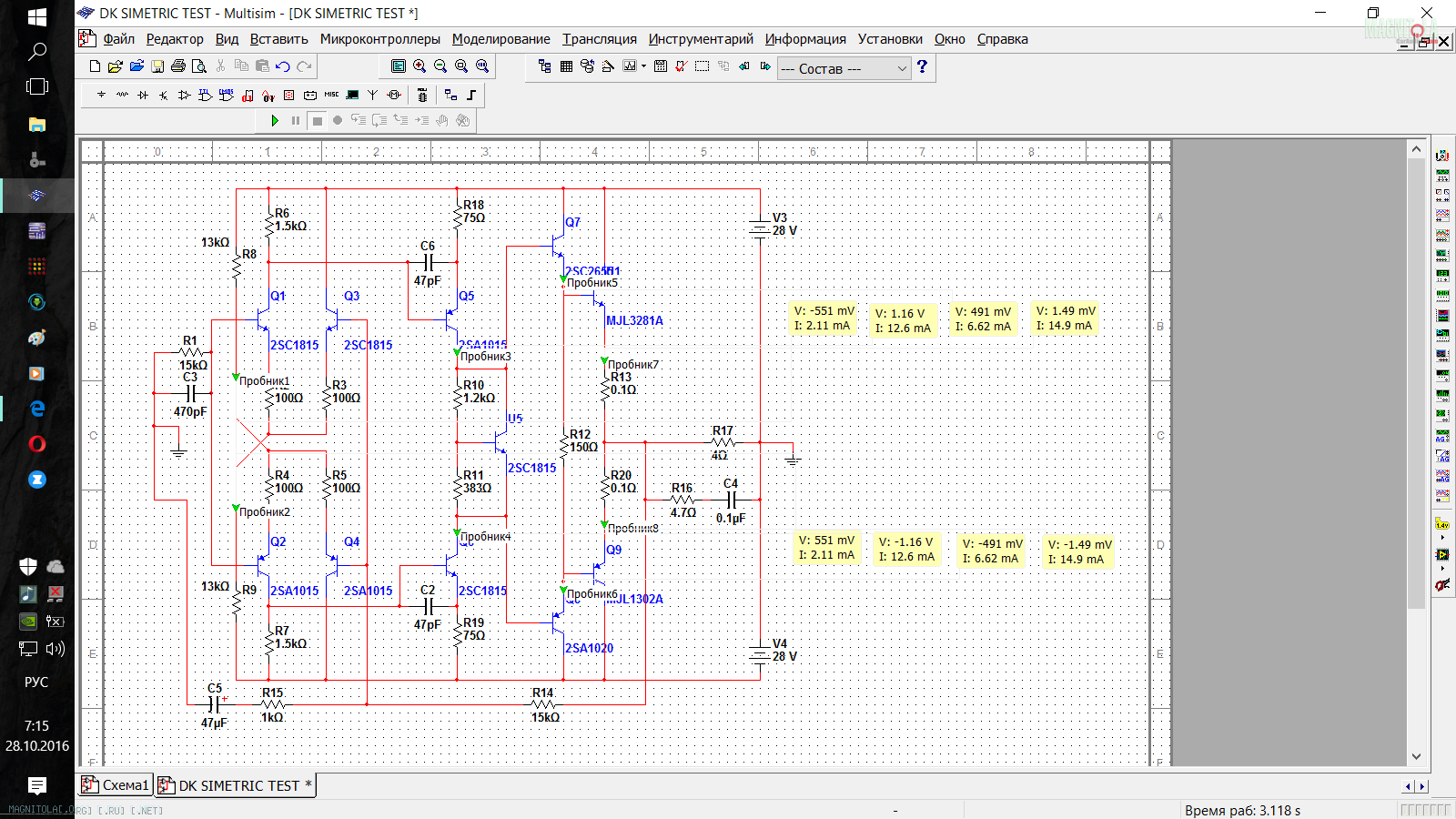The width and height of the screenshot is (1456, 819).
Task: Run the Electrical Rules Check icon
Action: pos(681,66)
